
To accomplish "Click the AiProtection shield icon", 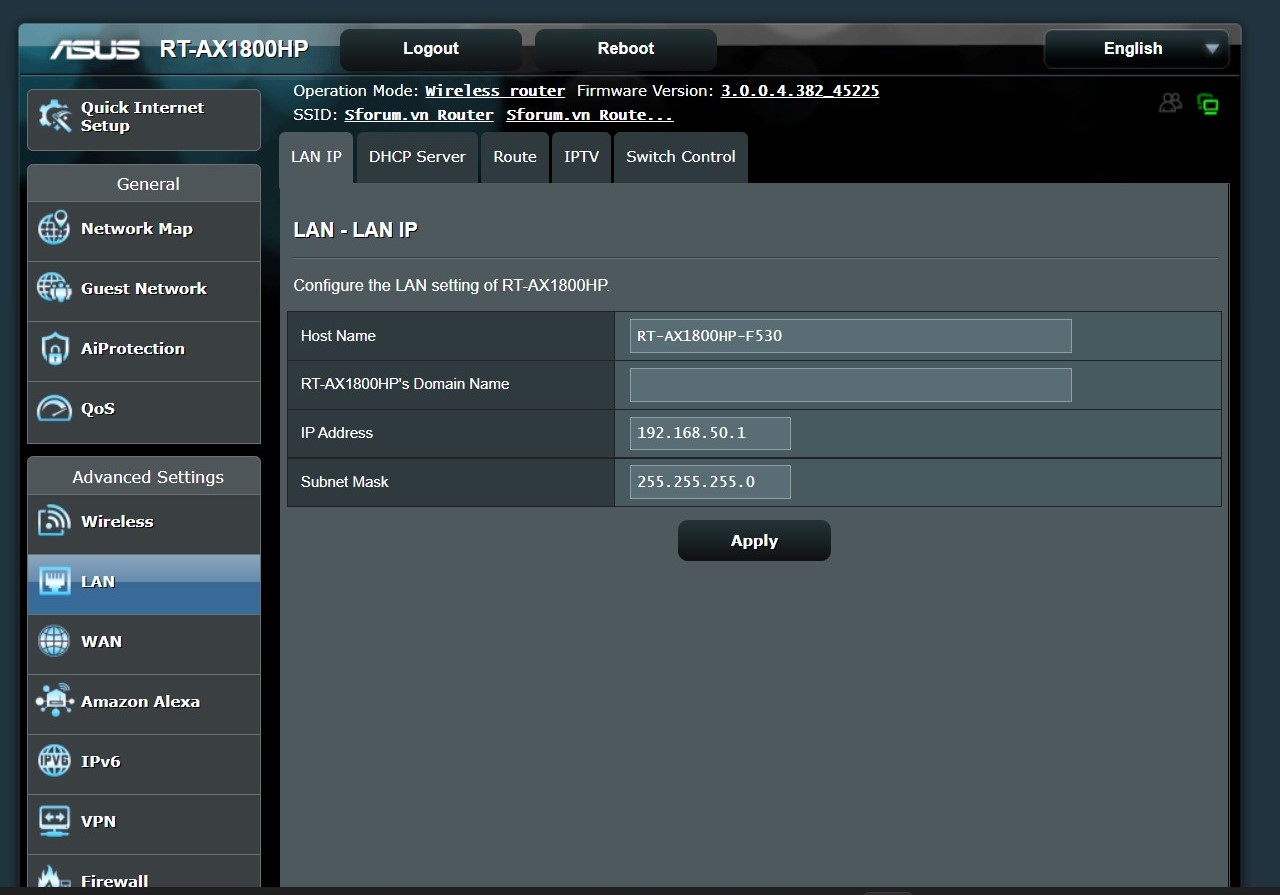I will pyautogui.click(x=54, y=348).
